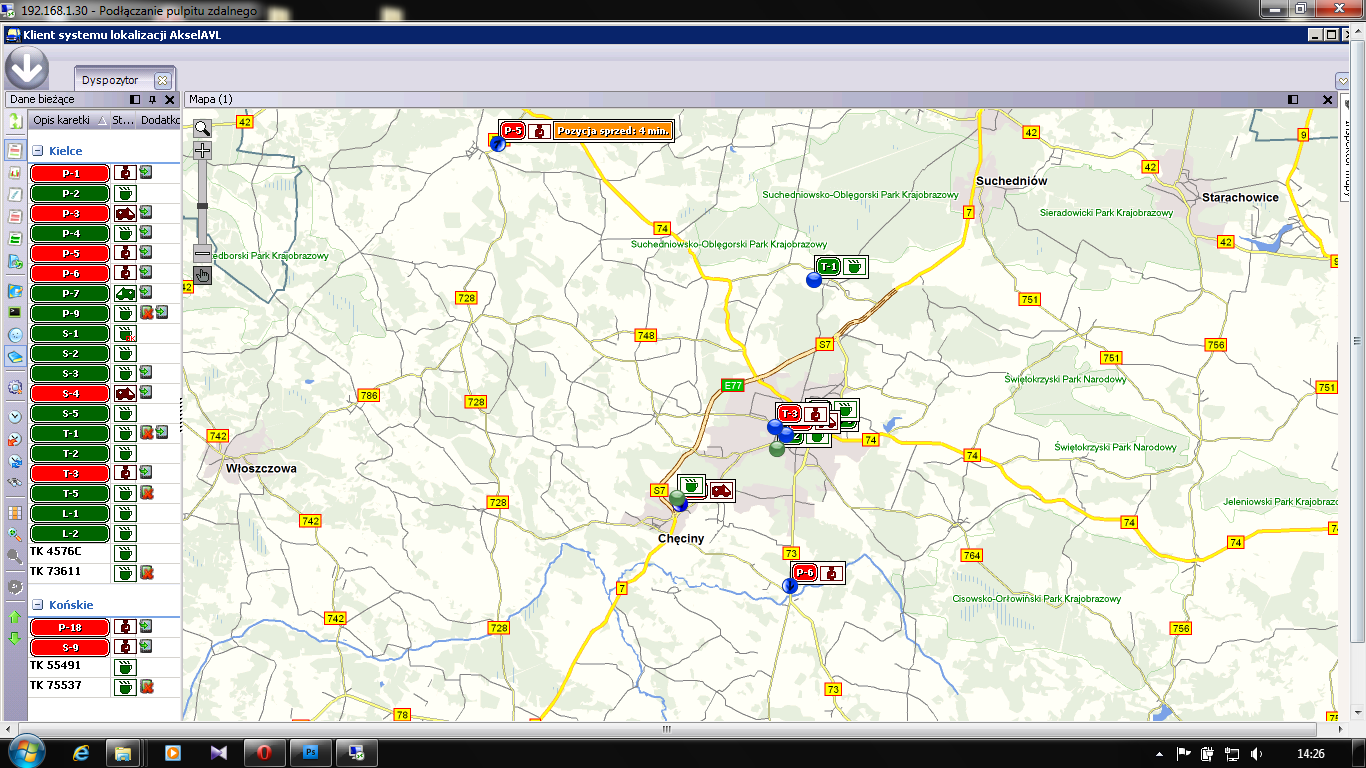Open the blue book icon in the sidebar
Image resolution: width=1366 pixels, height=768 pixels.
click(x=15, y=357)
